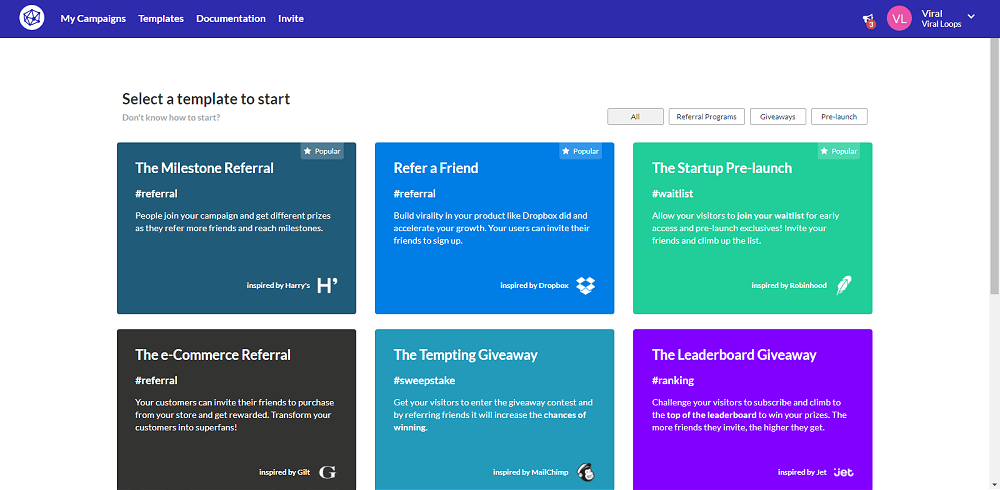Click the MailChimp monkey icon
Viewport: 1000px width, 490px height.
[x=585, y=472]
